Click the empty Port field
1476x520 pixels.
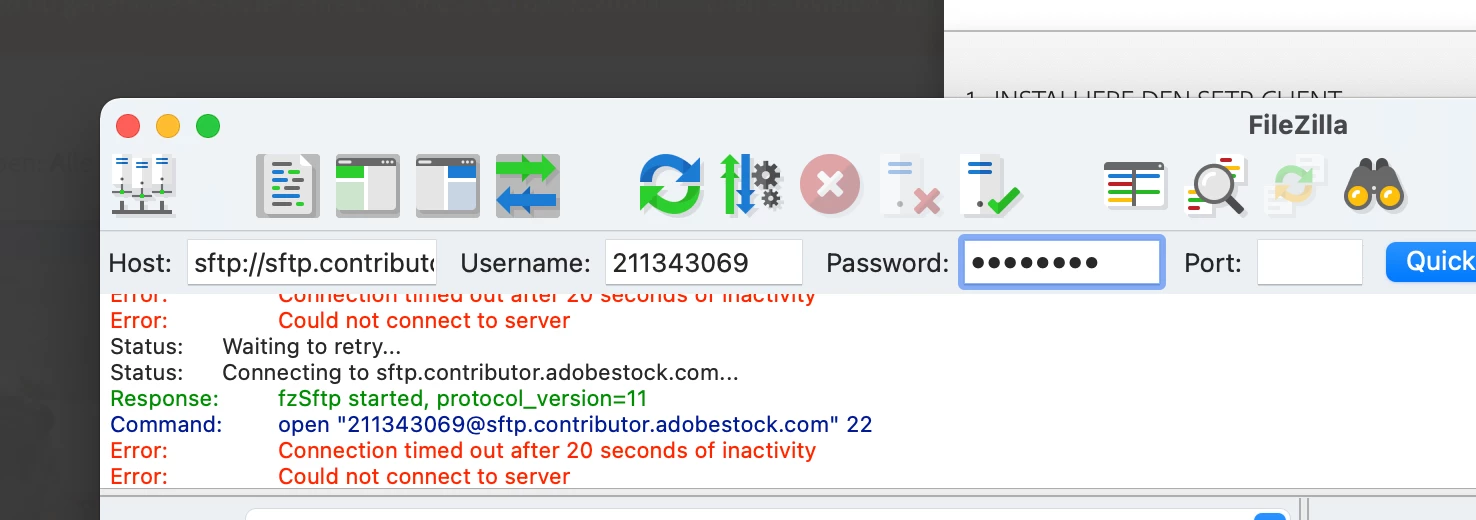(1310, 263)
